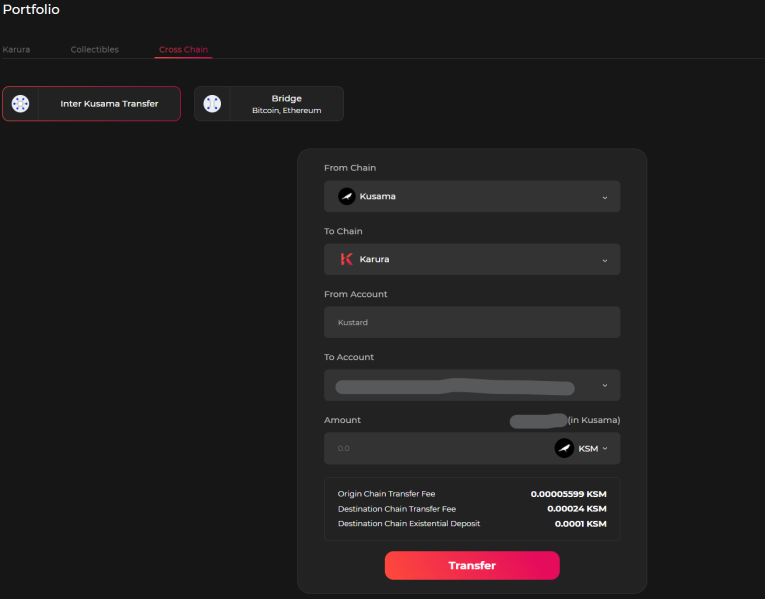This screenshot has height=599, width=765.
Task: Open the Karura tab
Action: click(x=16, y=49)
